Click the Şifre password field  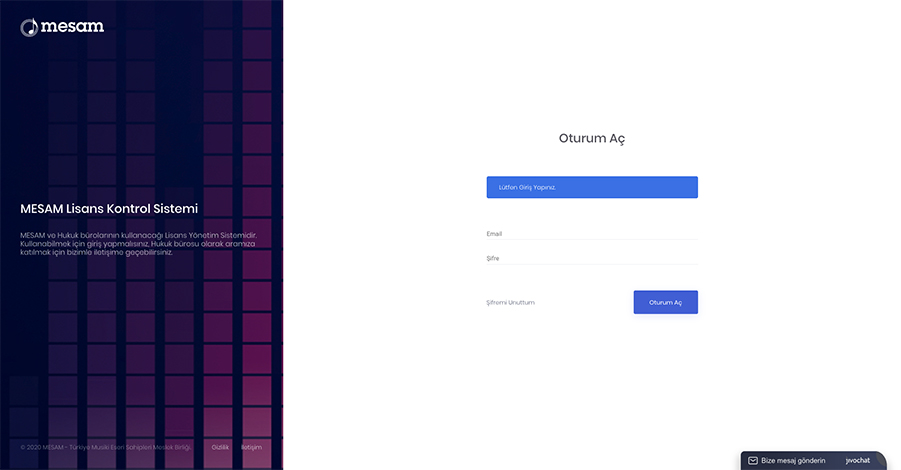coord(592,259)
